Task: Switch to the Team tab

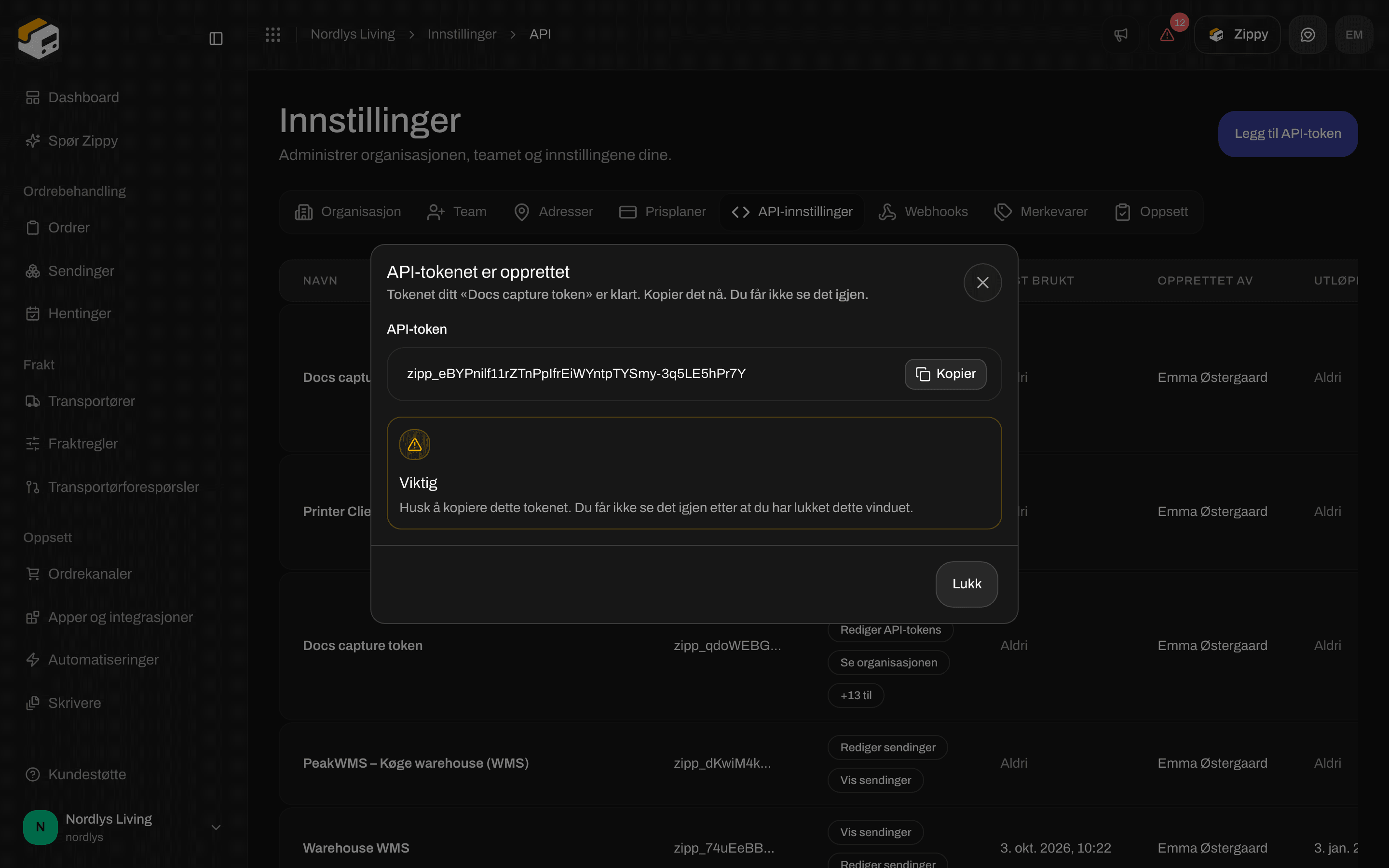Action: coord(457,212)
